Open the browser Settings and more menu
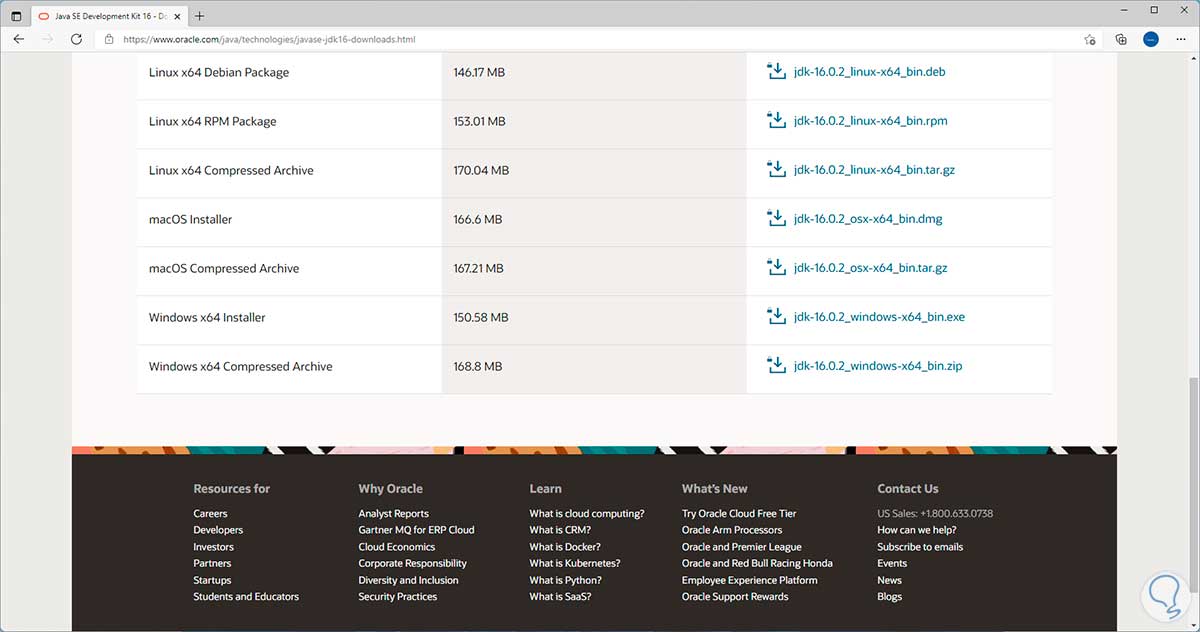The width and height of the screenshot is (1200, 632). (x=1181, y=39)
